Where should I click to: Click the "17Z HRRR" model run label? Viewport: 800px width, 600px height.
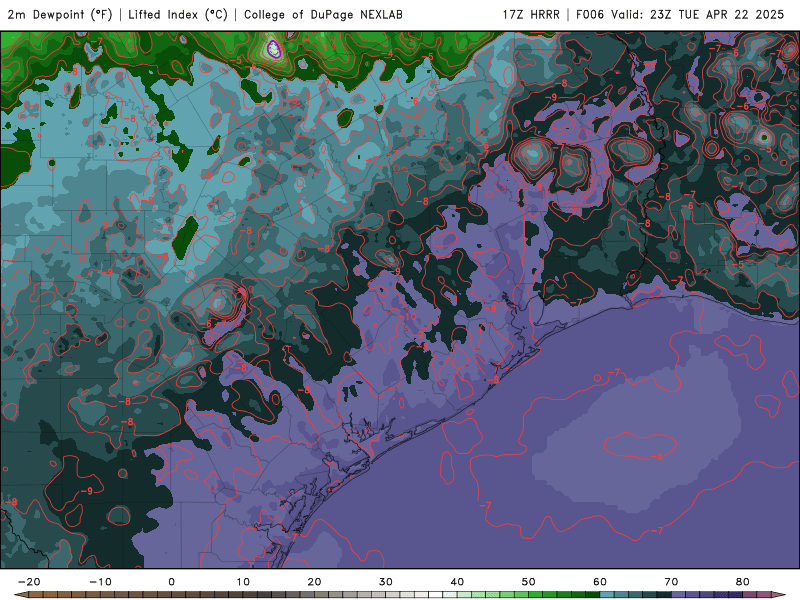[x=531, y=15]
